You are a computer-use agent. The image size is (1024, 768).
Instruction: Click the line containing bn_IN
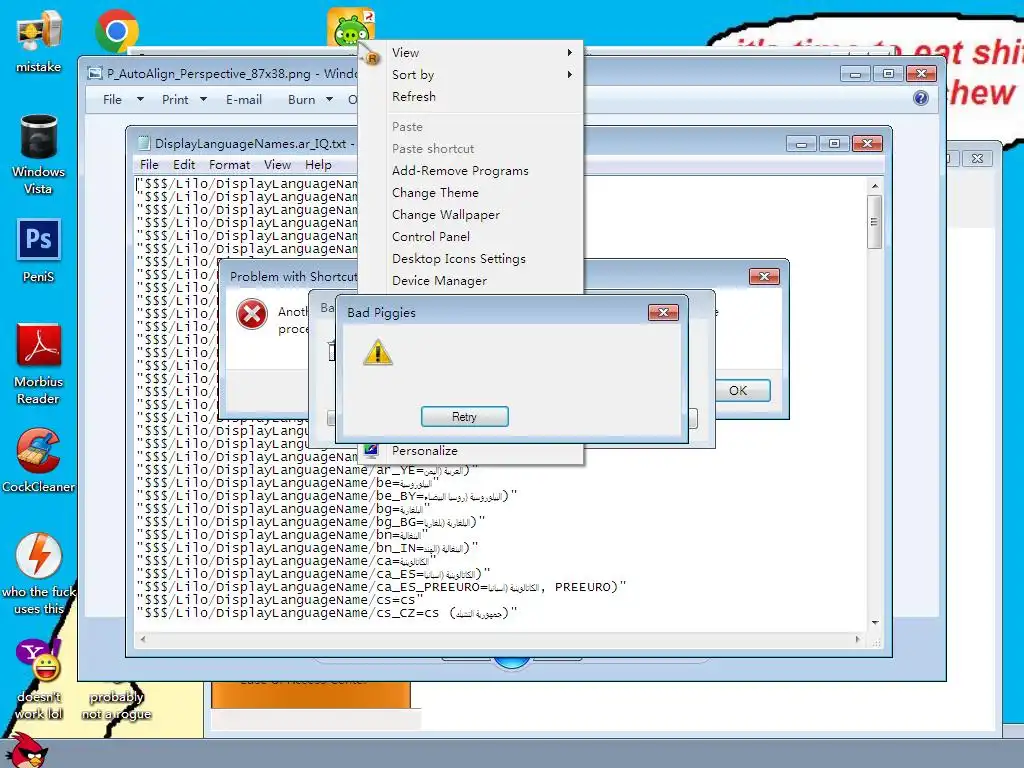[x=307, y=548]
